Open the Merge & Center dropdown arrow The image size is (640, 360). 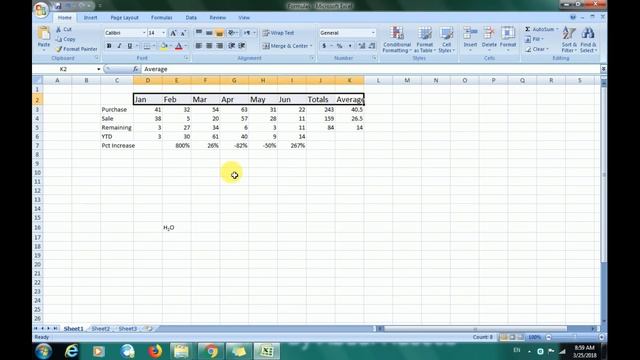pos(311,46)
